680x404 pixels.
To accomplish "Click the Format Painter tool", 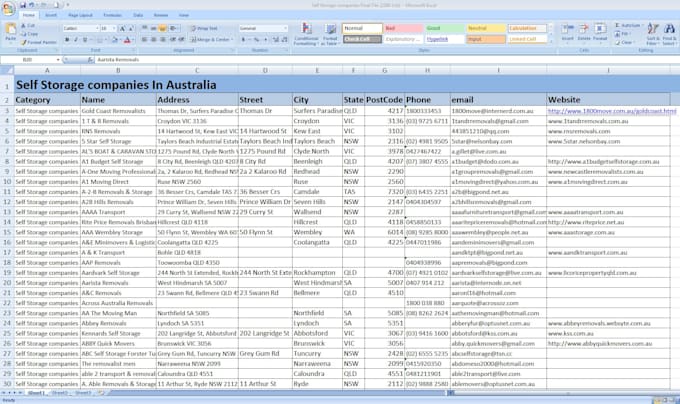I will coord(40,43).
